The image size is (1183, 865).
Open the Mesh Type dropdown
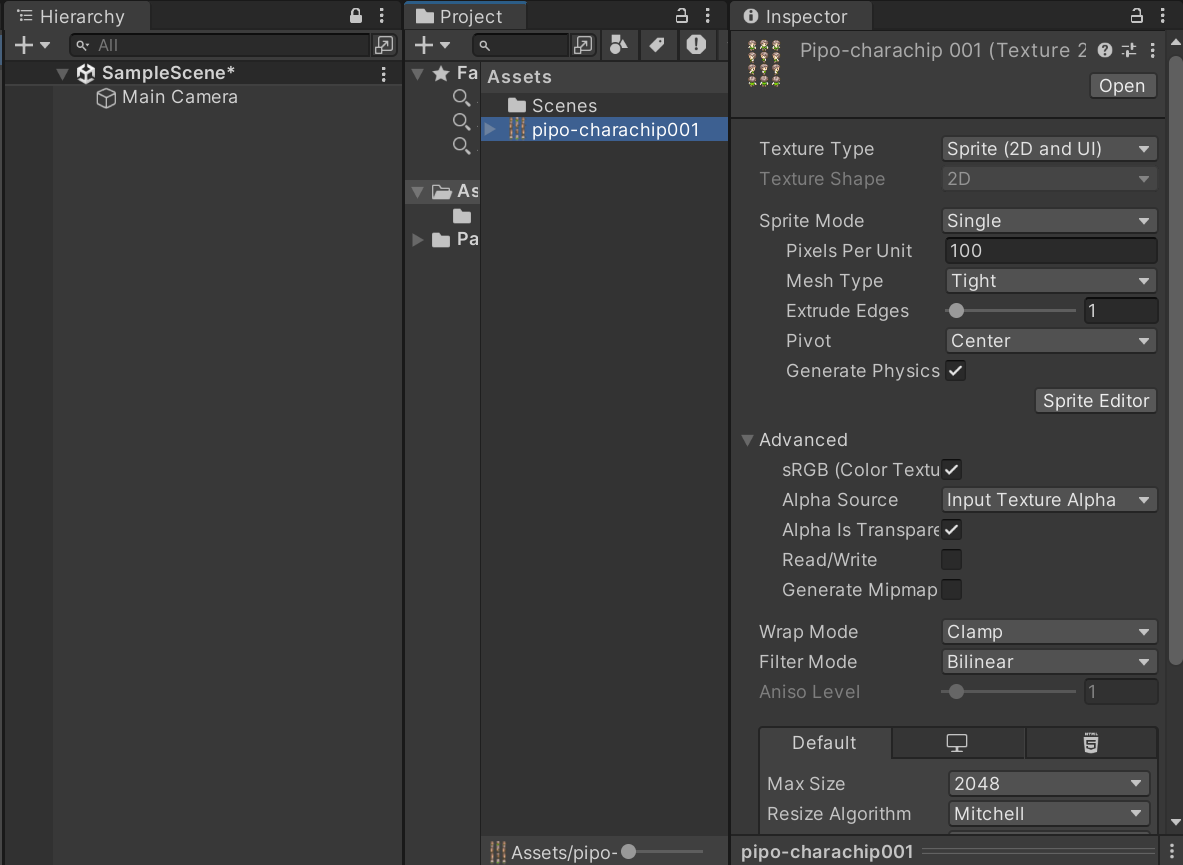pyautogui.click(x=1051, y=281)
